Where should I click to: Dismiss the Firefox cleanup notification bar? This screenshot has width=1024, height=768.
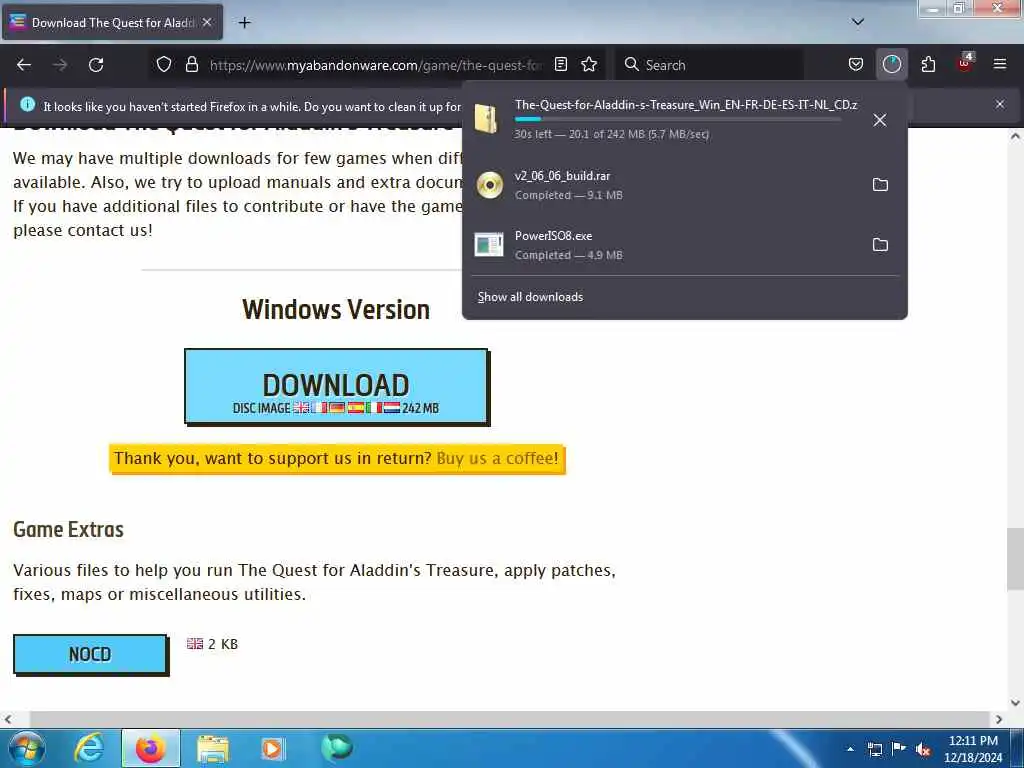click(x=1000, y=104)
